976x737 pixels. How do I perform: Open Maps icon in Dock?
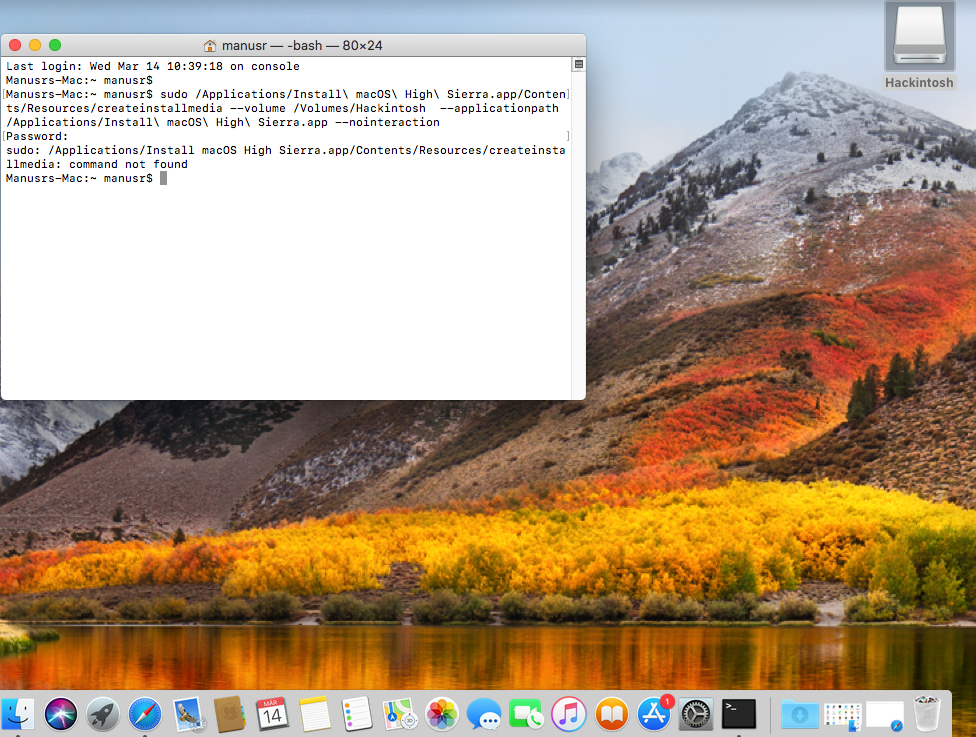pyautogui.click(x=399, y=713)
